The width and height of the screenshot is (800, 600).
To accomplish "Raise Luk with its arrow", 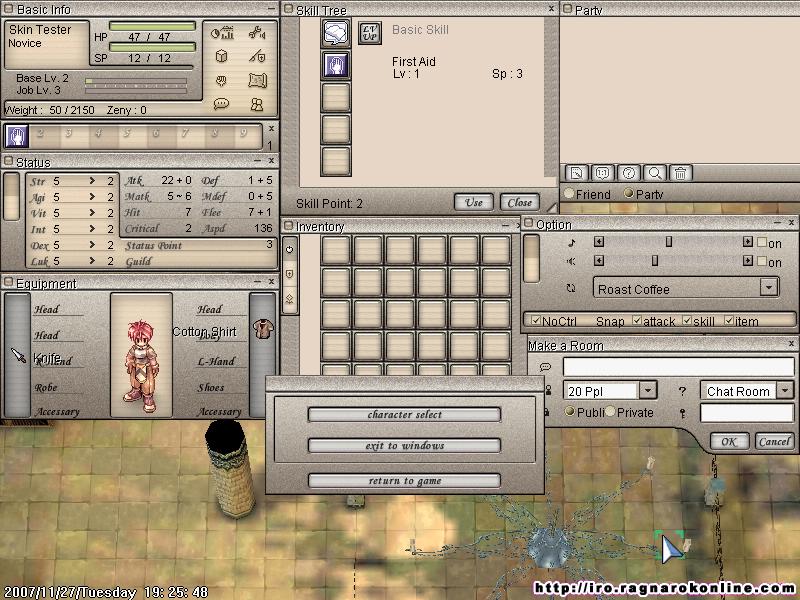I will (92, 261).
